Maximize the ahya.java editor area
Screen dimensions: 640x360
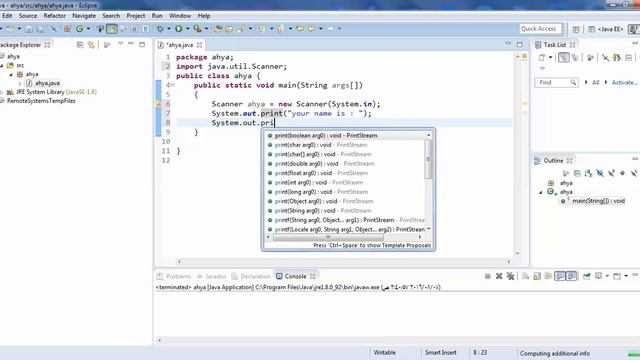(x=520, y=44)
